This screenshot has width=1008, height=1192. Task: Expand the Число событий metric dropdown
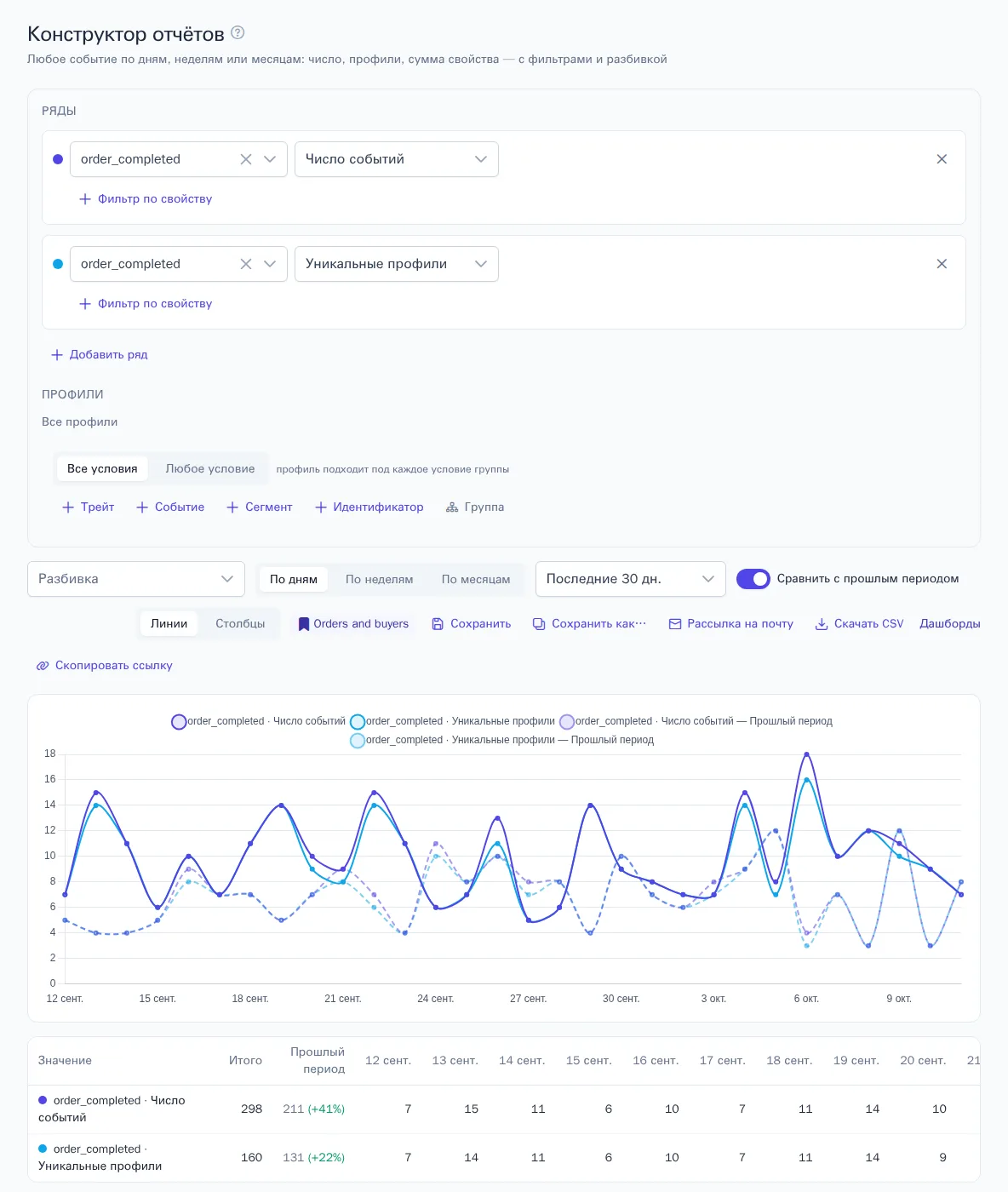coord(397,159)
